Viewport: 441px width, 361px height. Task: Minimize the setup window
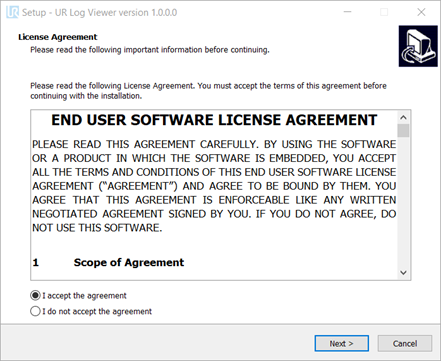pos(348,12)
